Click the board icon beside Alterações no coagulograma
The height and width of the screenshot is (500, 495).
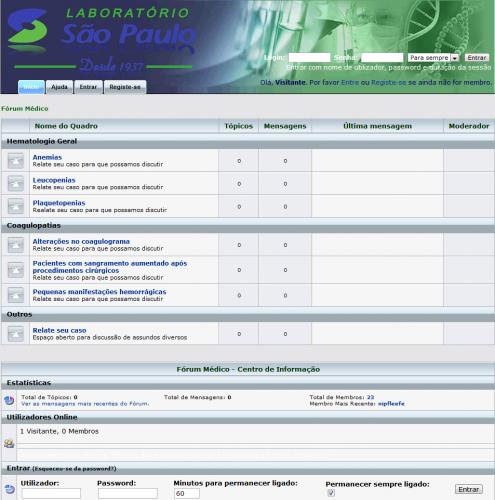(16, 245)
